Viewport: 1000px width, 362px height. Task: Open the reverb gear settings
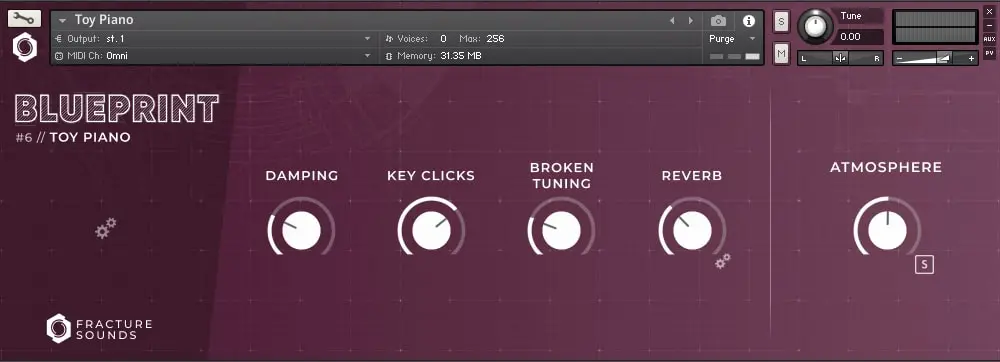[x=723, y=261]
